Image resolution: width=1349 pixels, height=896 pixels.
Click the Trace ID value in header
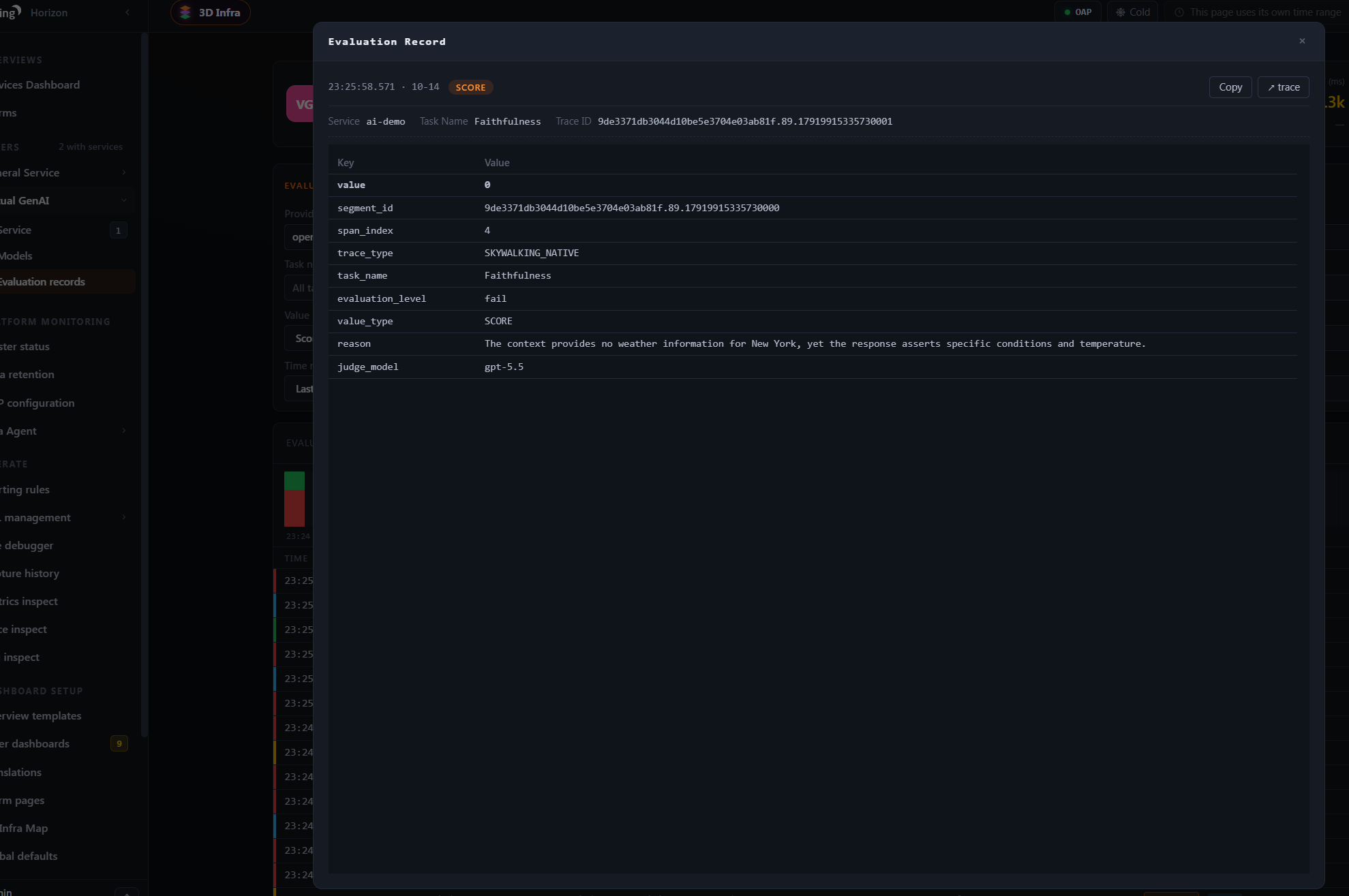click(745, 121)
